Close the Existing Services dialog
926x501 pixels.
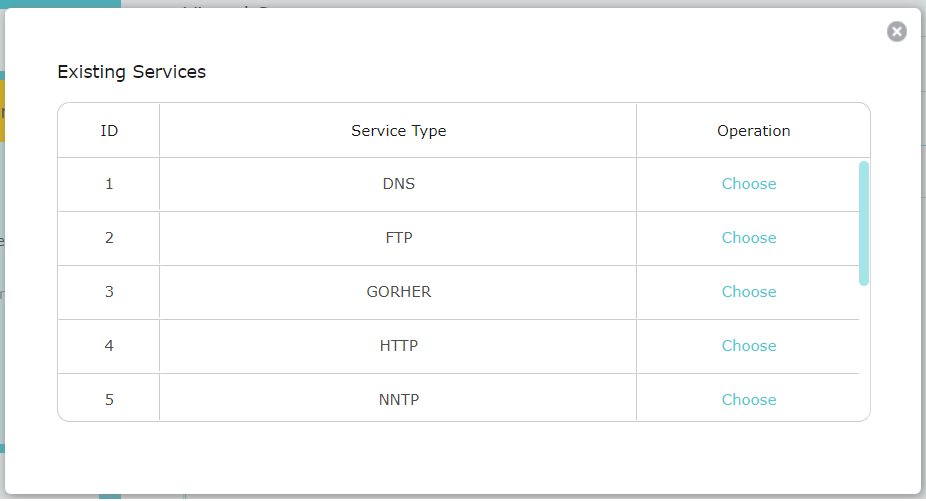(x=896, y=31)
